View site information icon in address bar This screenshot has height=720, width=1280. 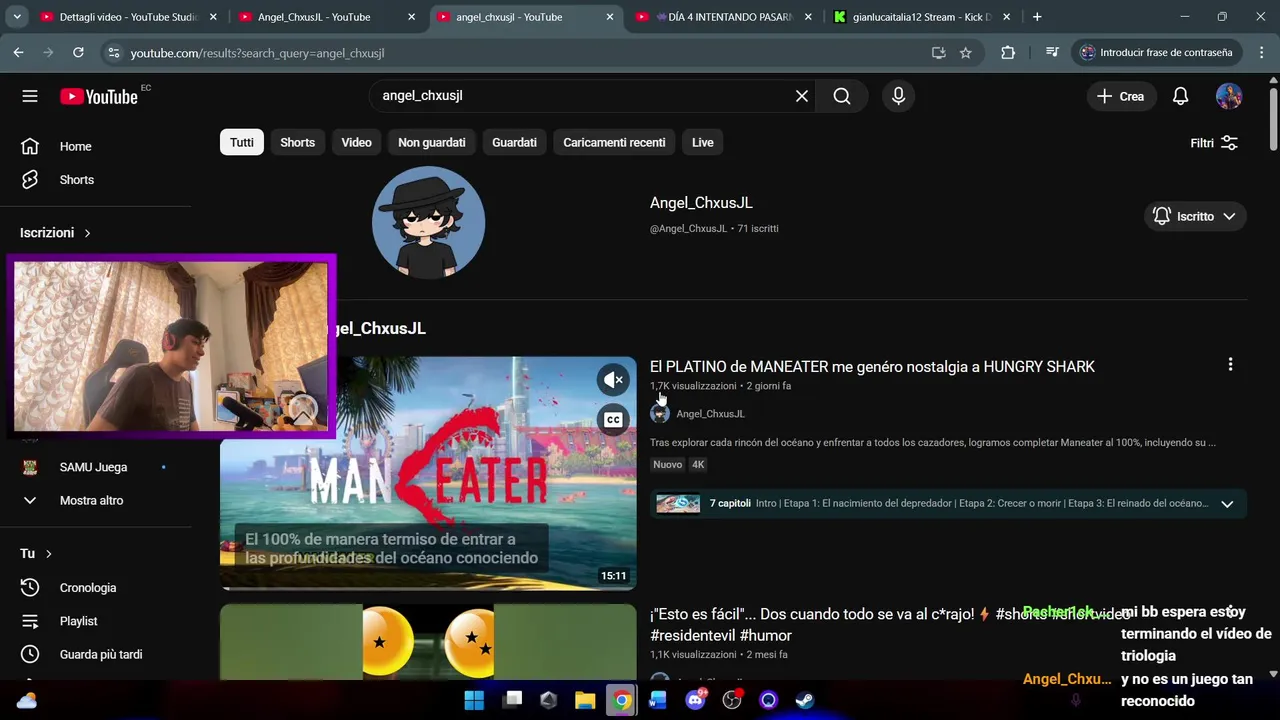click(114, 53)
